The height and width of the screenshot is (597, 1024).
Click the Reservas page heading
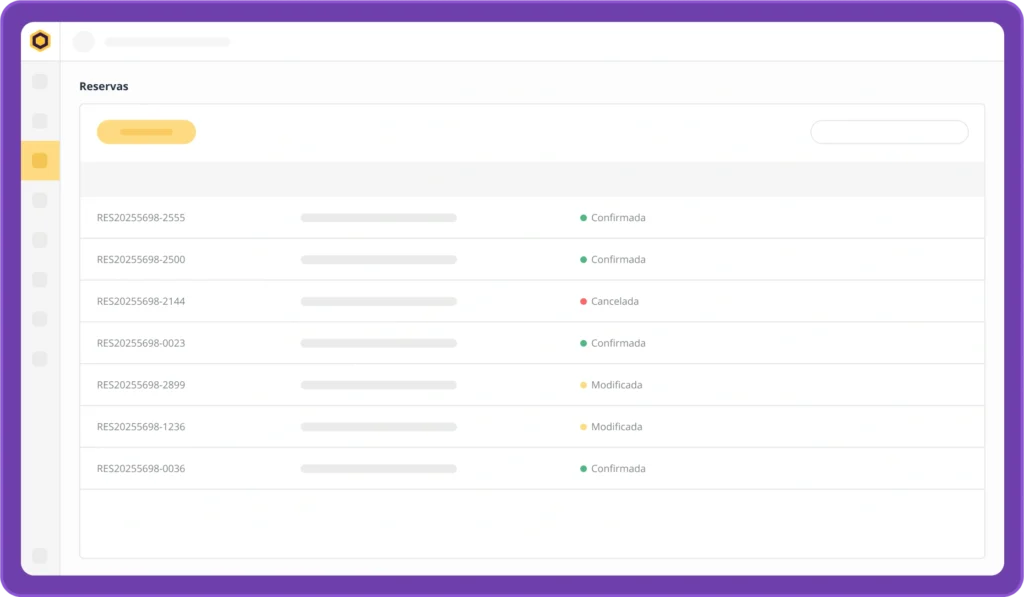tap(104, 87)
